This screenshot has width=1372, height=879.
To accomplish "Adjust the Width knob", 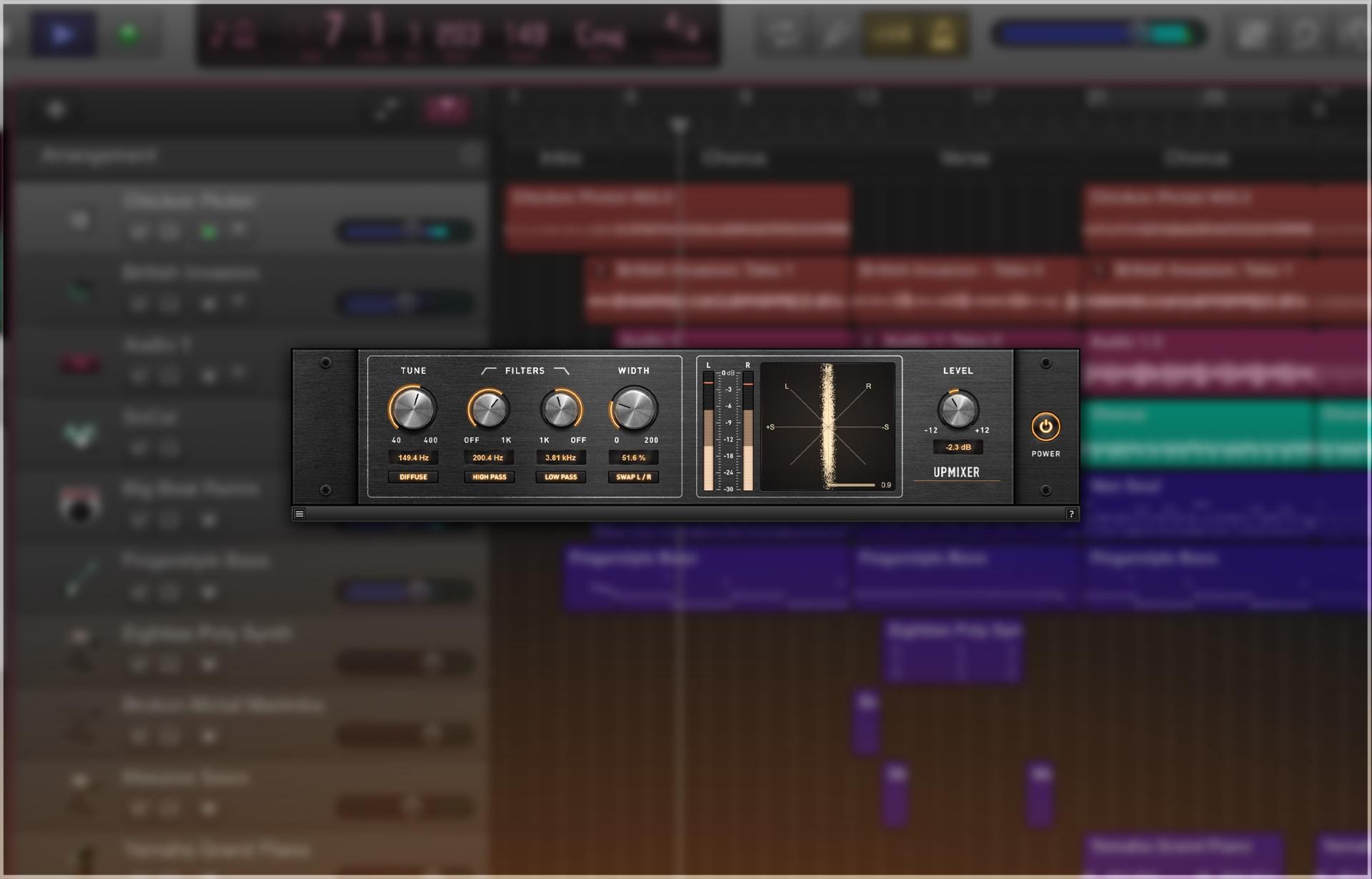I will click(x=634, y=409).
